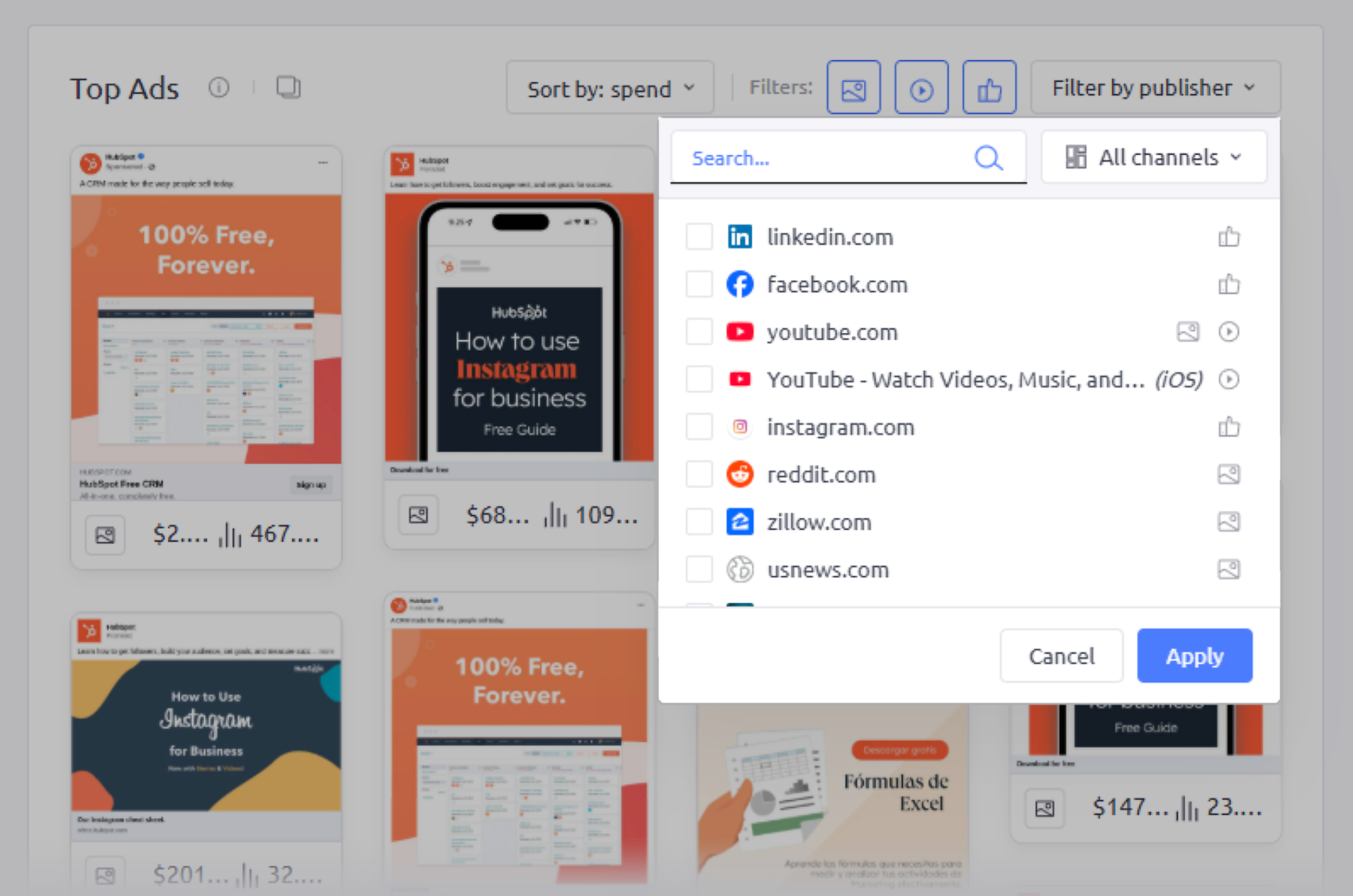Viewport: 1353px width, 896px height.
Task: Open the Fórmulas de Excel ad
Action: click(x=832, y=797)
